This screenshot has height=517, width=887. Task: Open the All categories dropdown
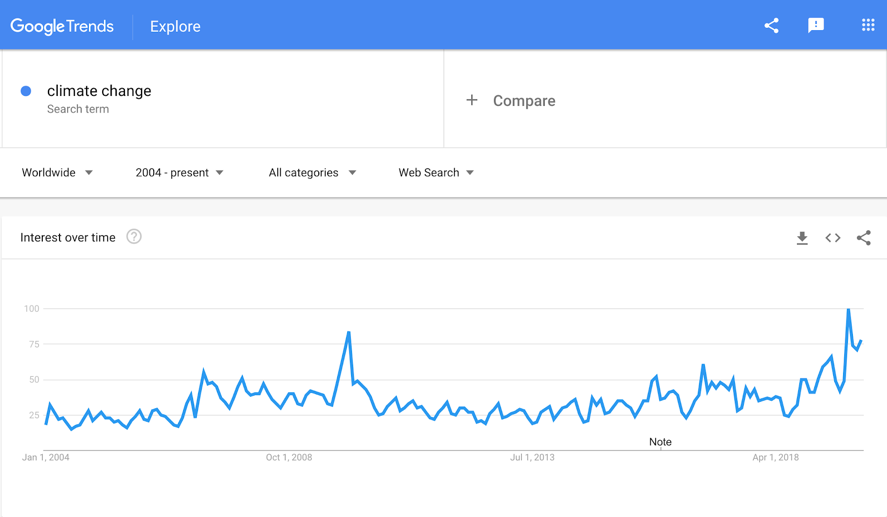pos(312,173)
